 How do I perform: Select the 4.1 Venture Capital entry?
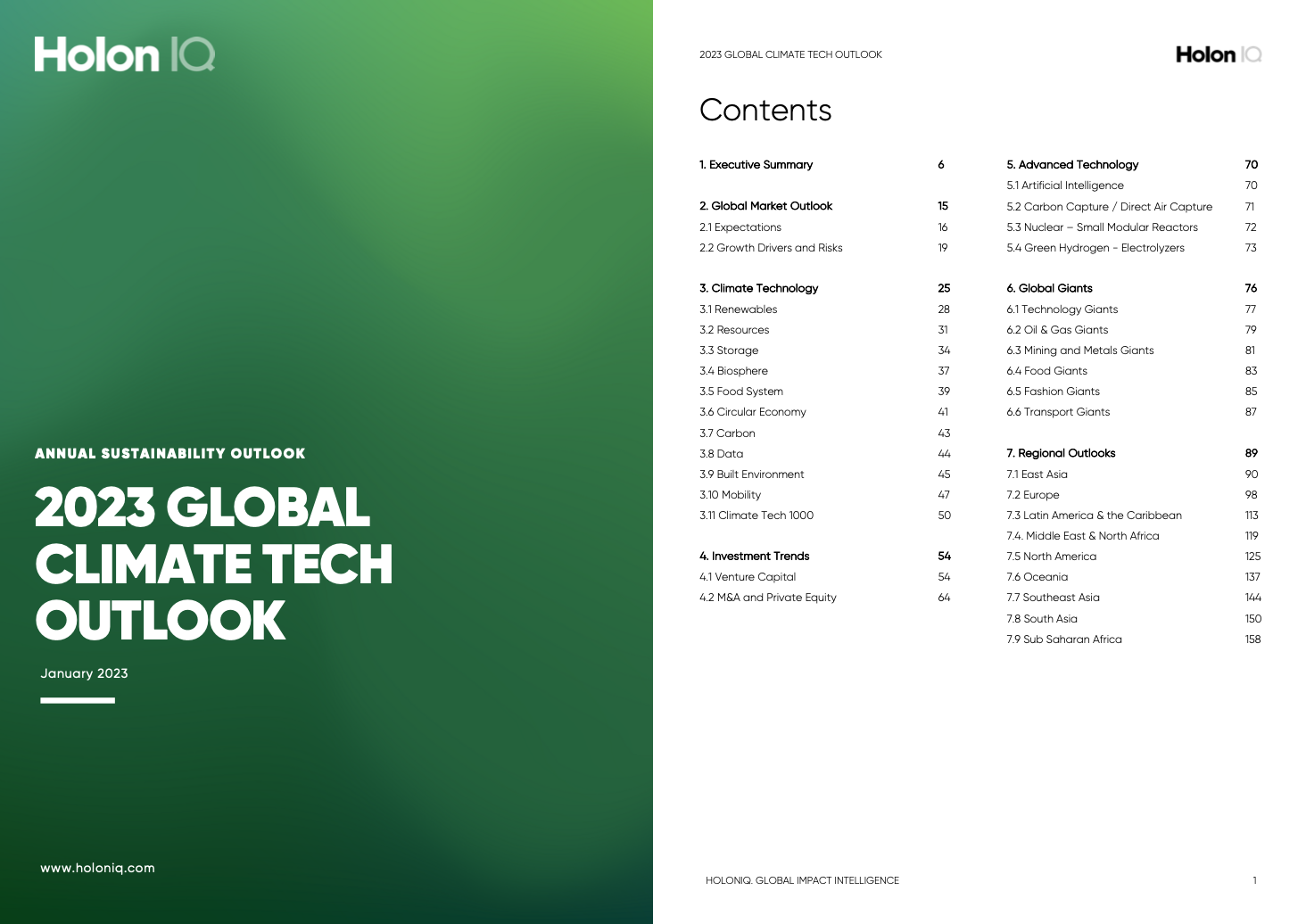pyautogui.click(x=748, y=576)
